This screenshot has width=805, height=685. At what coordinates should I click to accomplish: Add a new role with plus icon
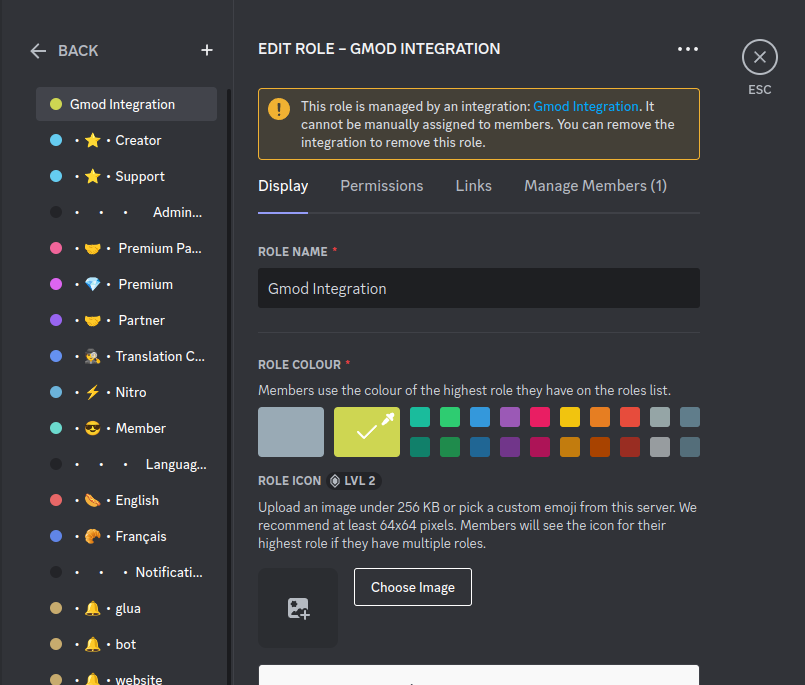207,50
